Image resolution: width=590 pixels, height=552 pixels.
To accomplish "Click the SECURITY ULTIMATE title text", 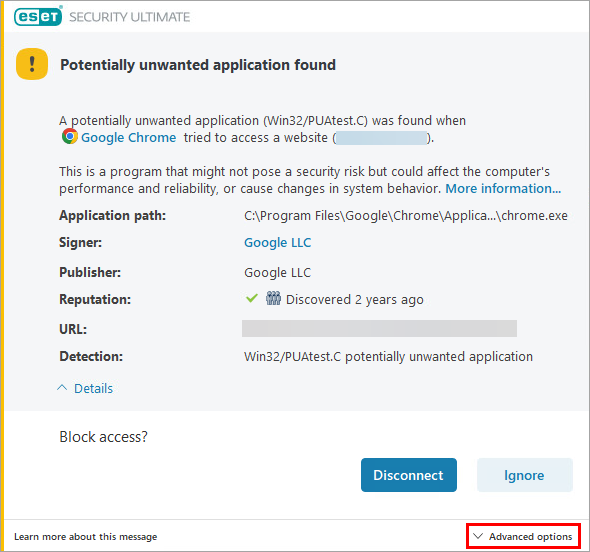I will [x=130, y=17].
